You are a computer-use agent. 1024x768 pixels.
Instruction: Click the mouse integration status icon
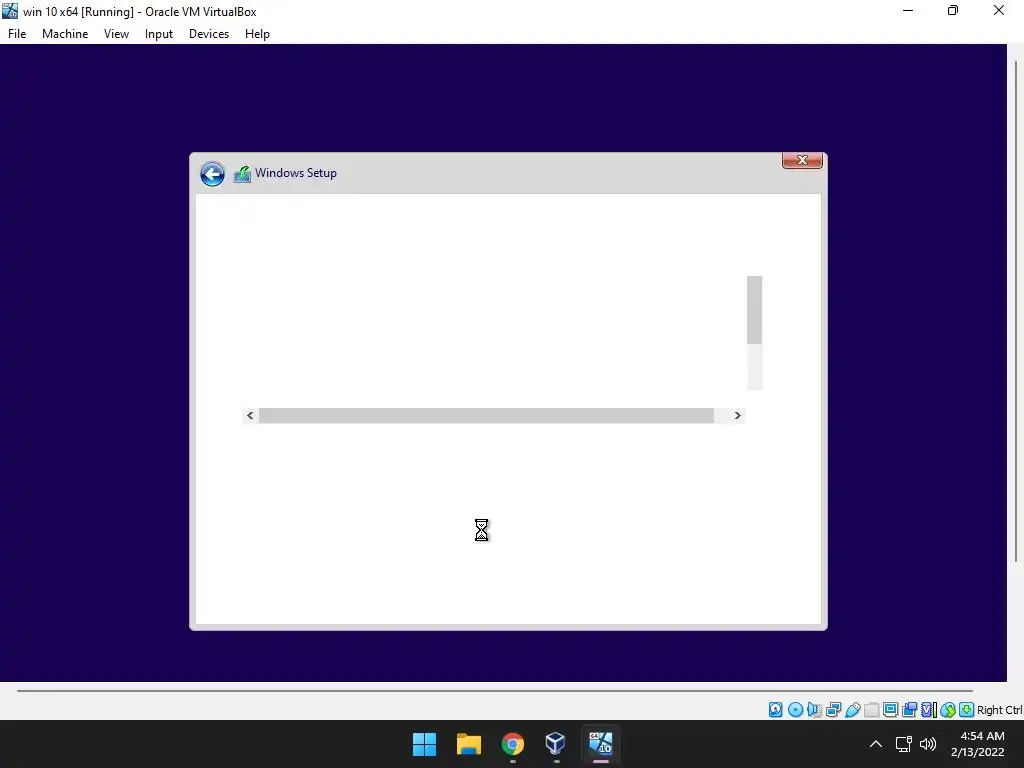pyautogui.click(x=948, y=710)
